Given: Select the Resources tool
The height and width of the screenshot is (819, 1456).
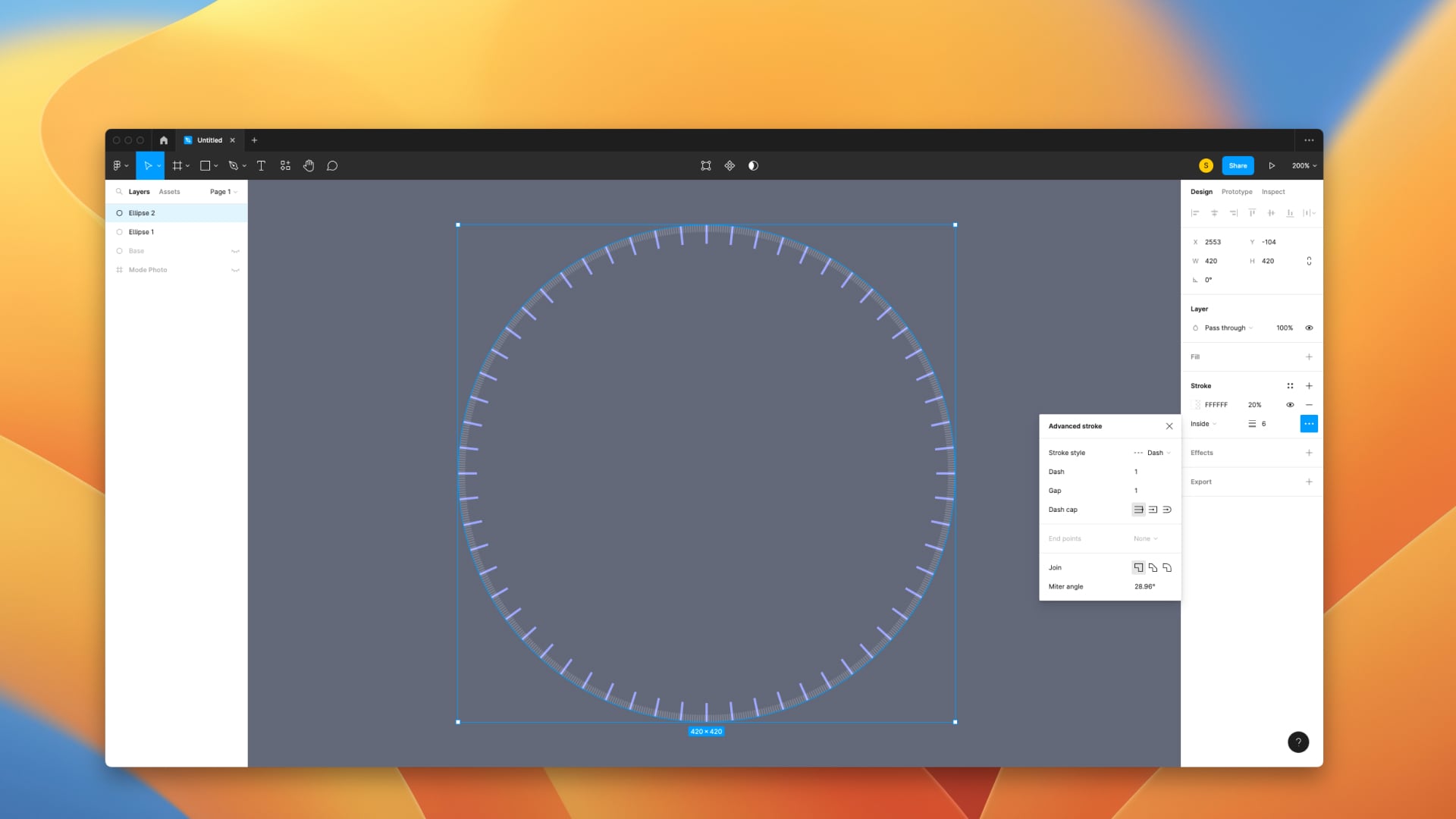Looking at the screenshot, I should [x=285, y=165].
